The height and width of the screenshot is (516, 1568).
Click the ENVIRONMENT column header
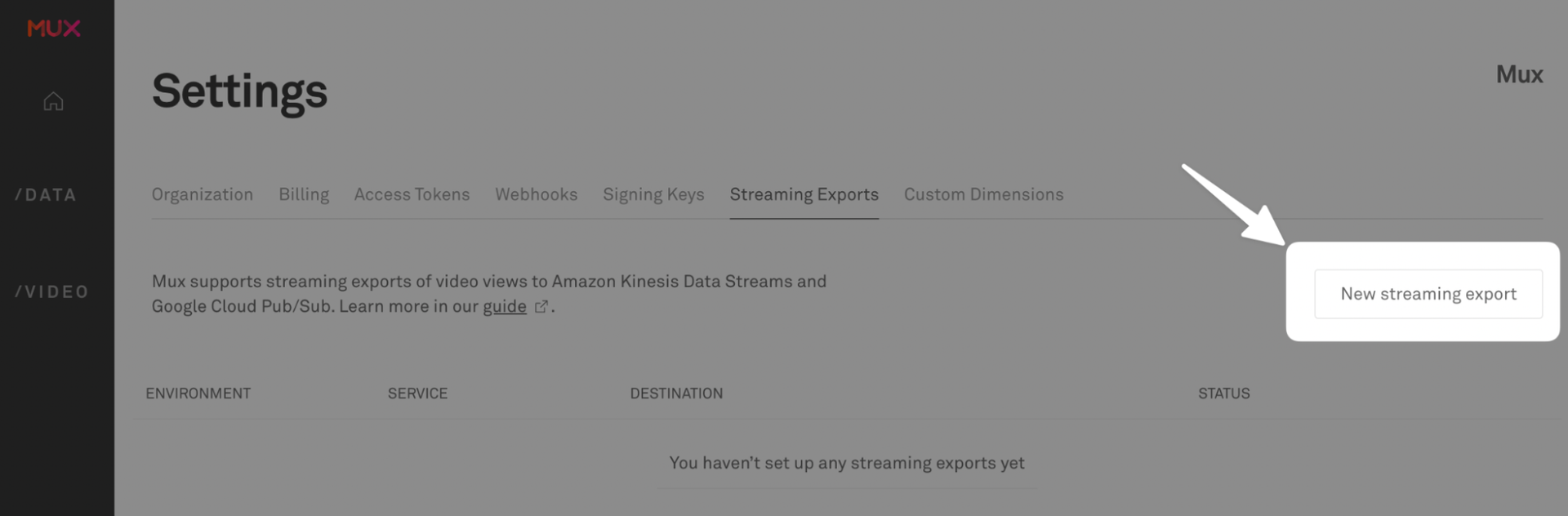[x=198, y=393]
